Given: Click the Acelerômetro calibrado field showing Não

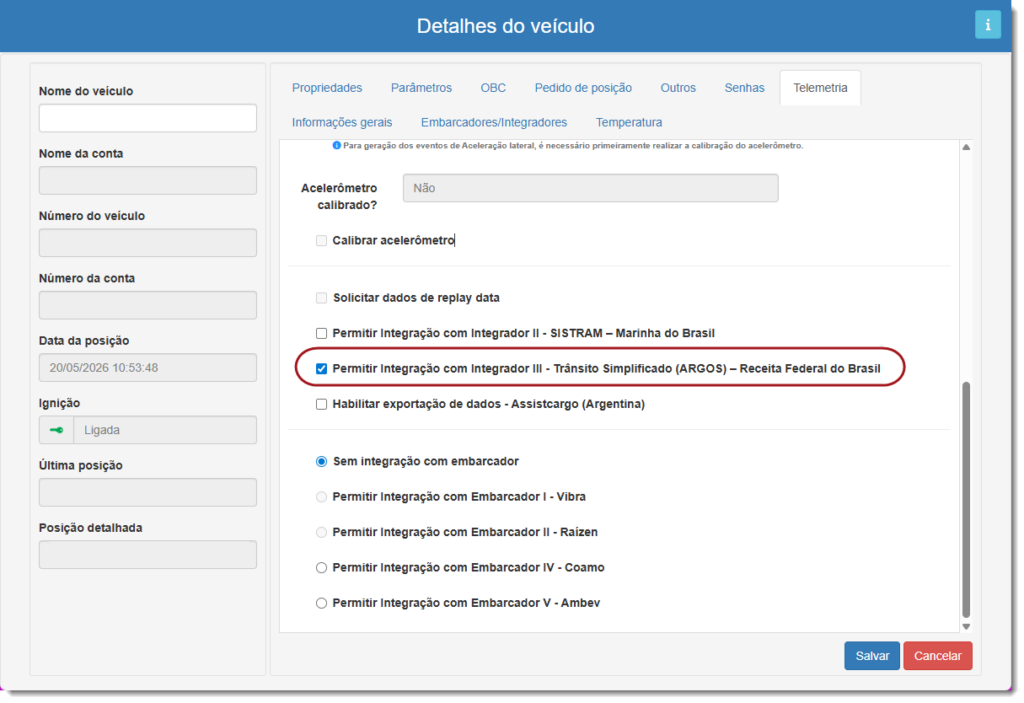Looking at the screenshot, I should (x=590, y=188).
